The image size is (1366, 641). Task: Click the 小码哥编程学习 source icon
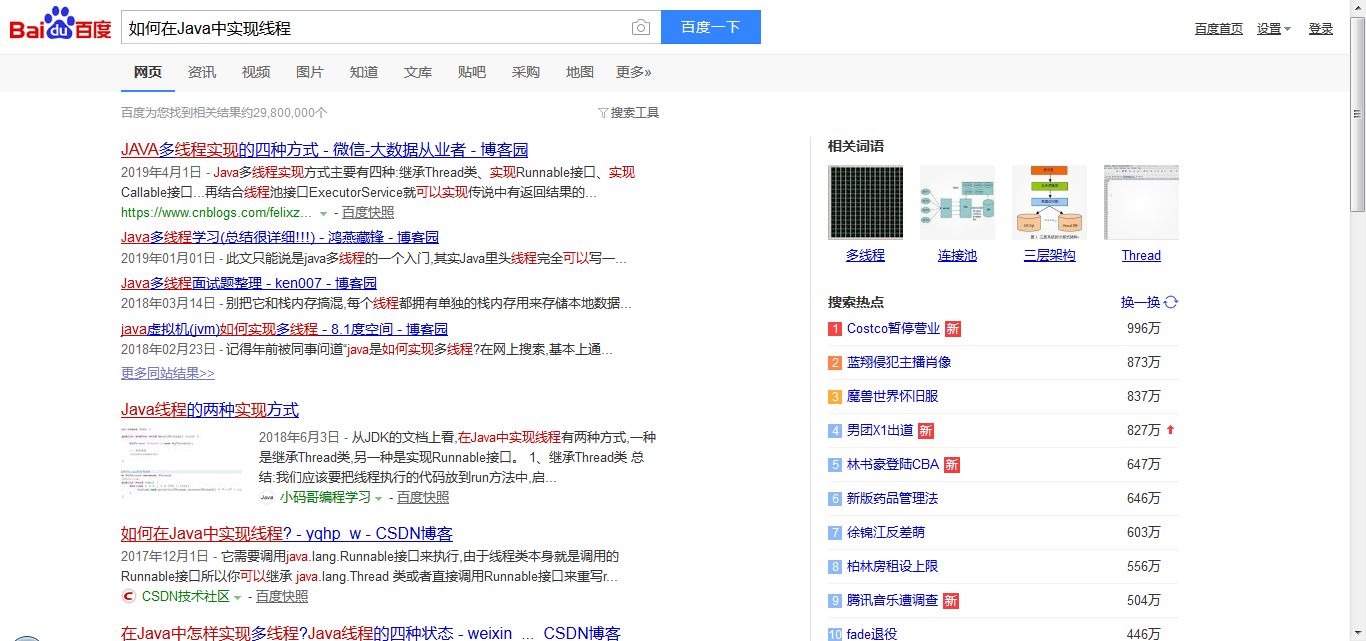coord(267,497)
